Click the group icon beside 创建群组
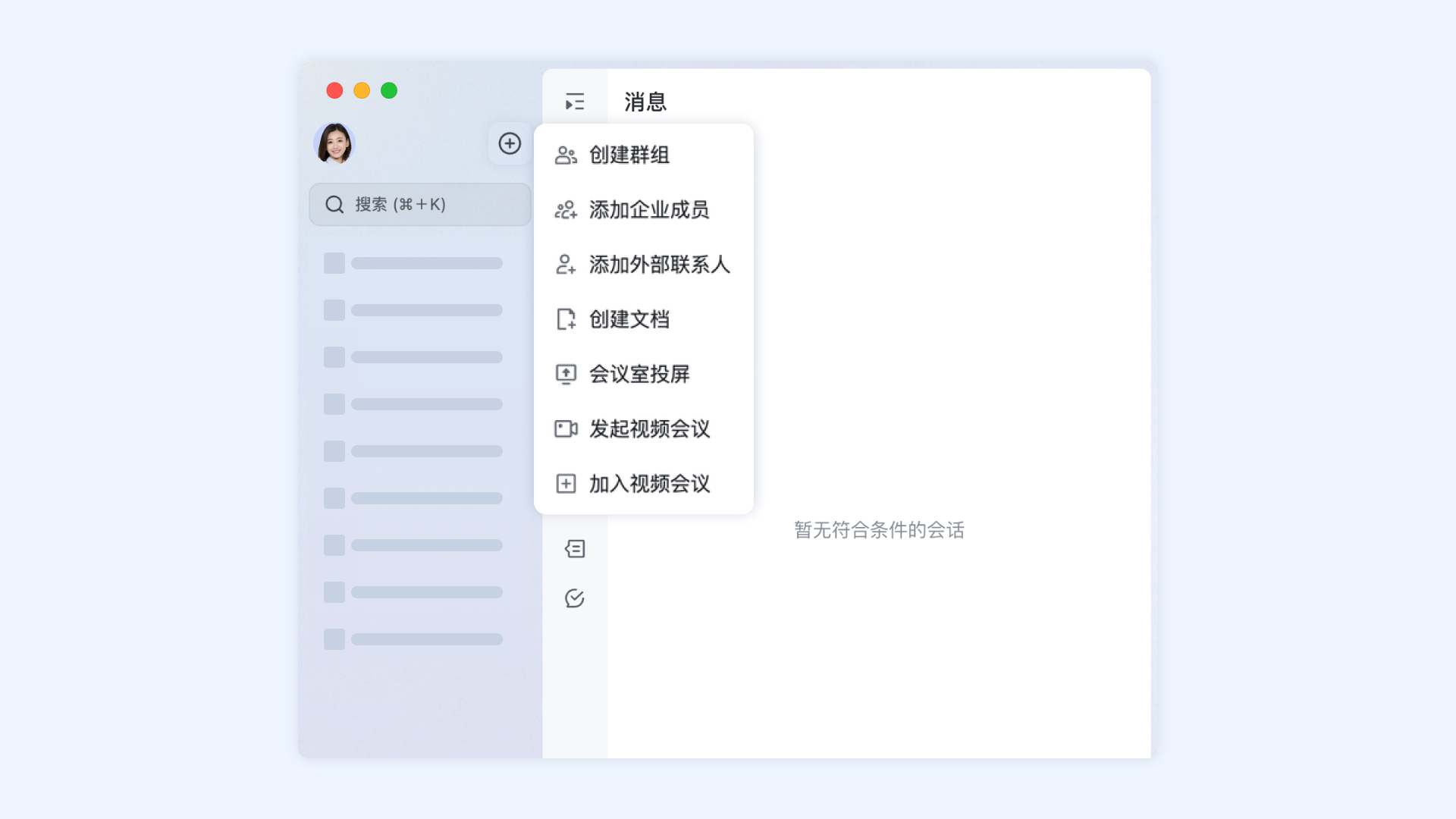 566,155
